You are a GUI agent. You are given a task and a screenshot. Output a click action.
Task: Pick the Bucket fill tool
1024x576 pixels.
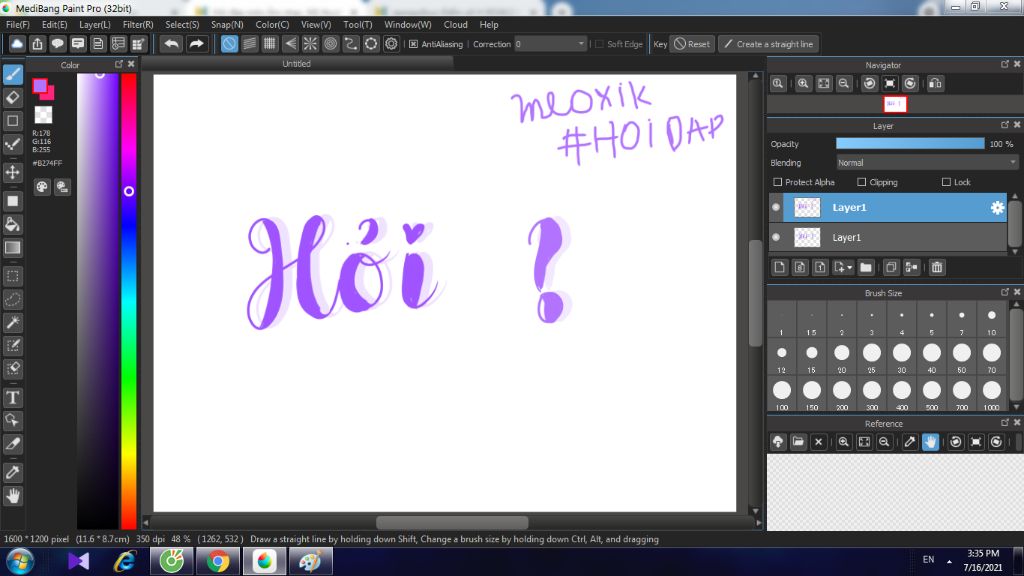point(12,225)
